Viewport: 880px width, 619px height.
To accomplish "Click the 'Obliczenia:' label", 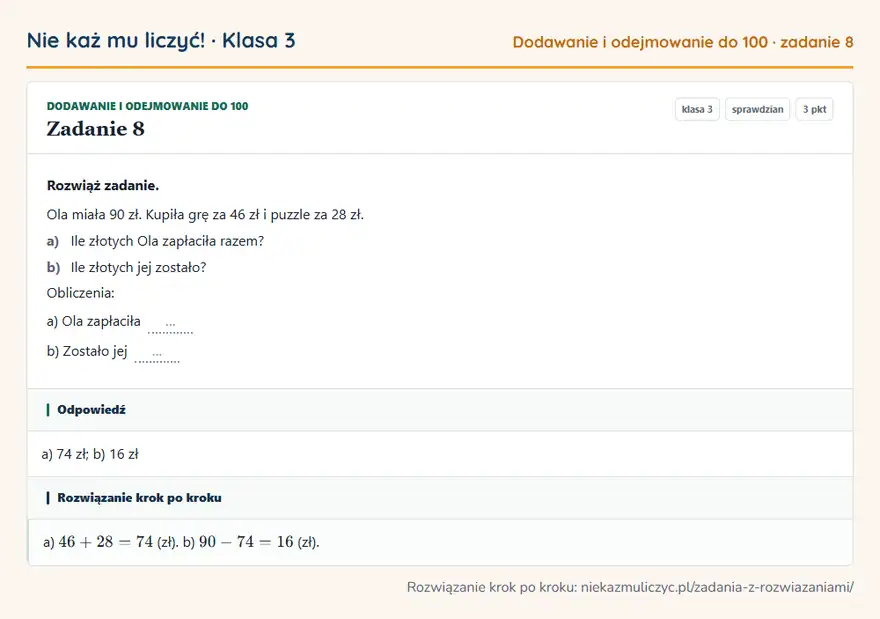I will click(80, 293).
